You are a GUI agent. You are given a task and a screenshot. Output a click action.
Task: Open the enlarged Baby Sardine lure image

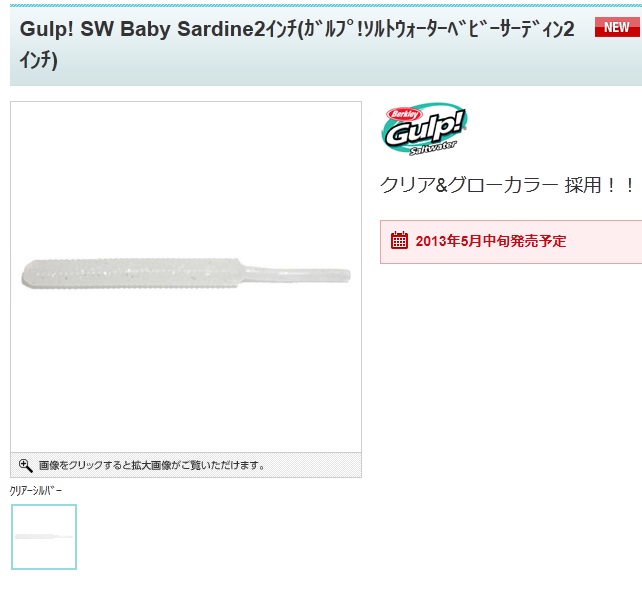coord(186,276)
